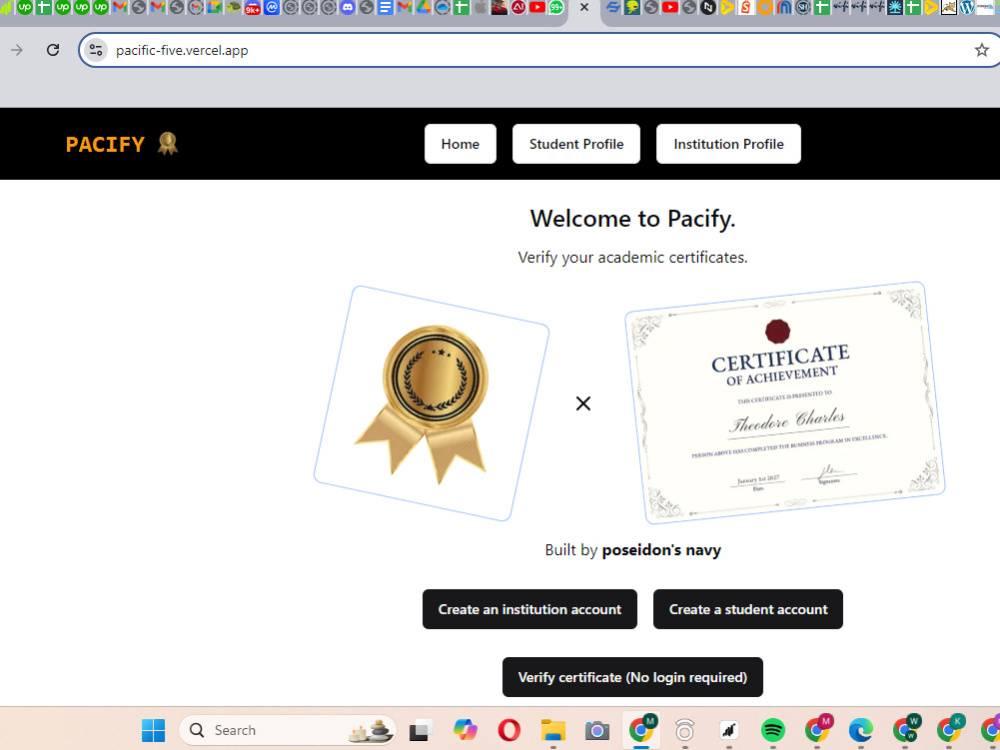Open the Student Profile page
1000x750 pixels.
pyautogui.click(x=576, y=144)
